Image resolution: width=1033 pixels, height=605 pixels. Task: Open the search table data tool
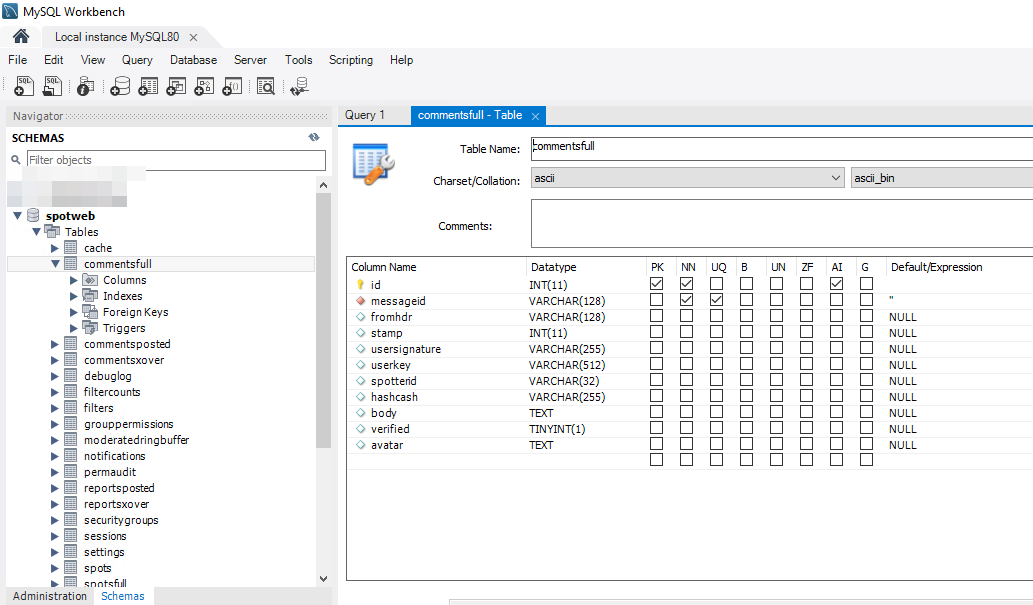265,86
